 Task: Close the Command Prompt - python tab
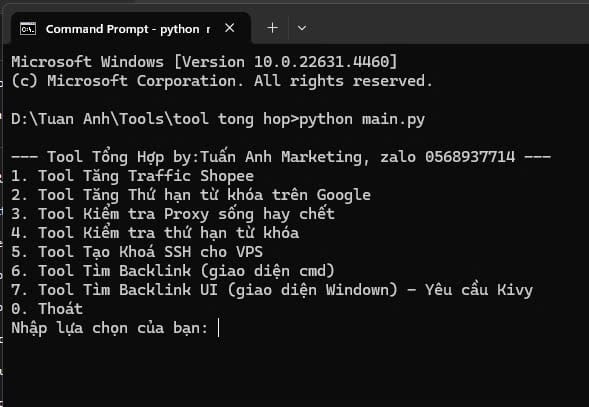(230, 28)
